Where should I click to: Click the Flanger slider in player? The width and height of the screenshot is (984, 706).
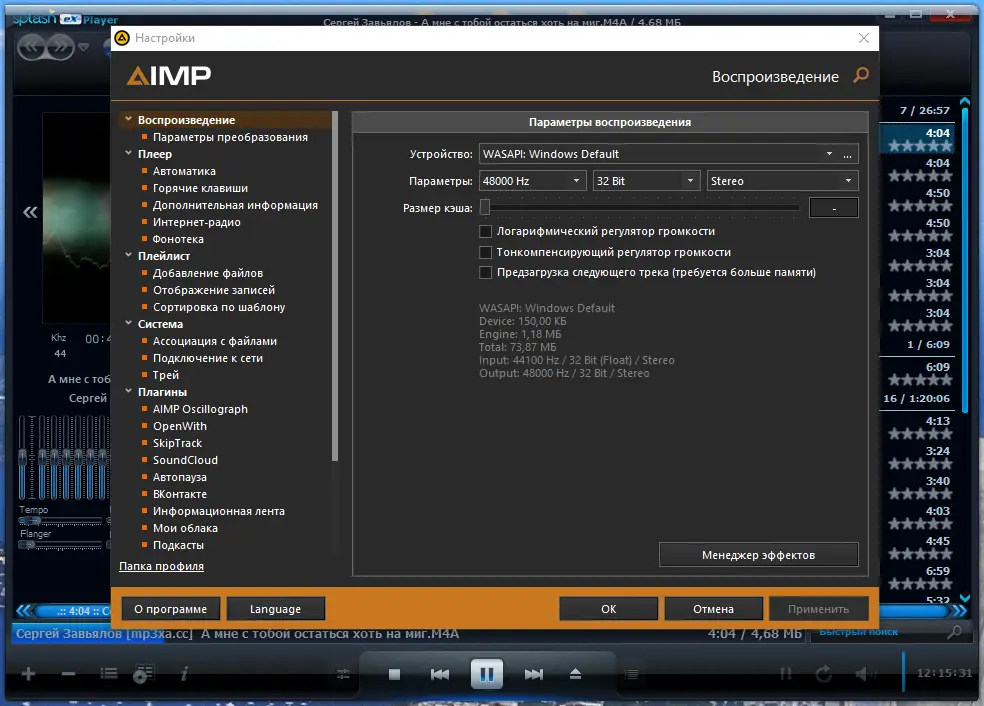click(x=60, y=545)
